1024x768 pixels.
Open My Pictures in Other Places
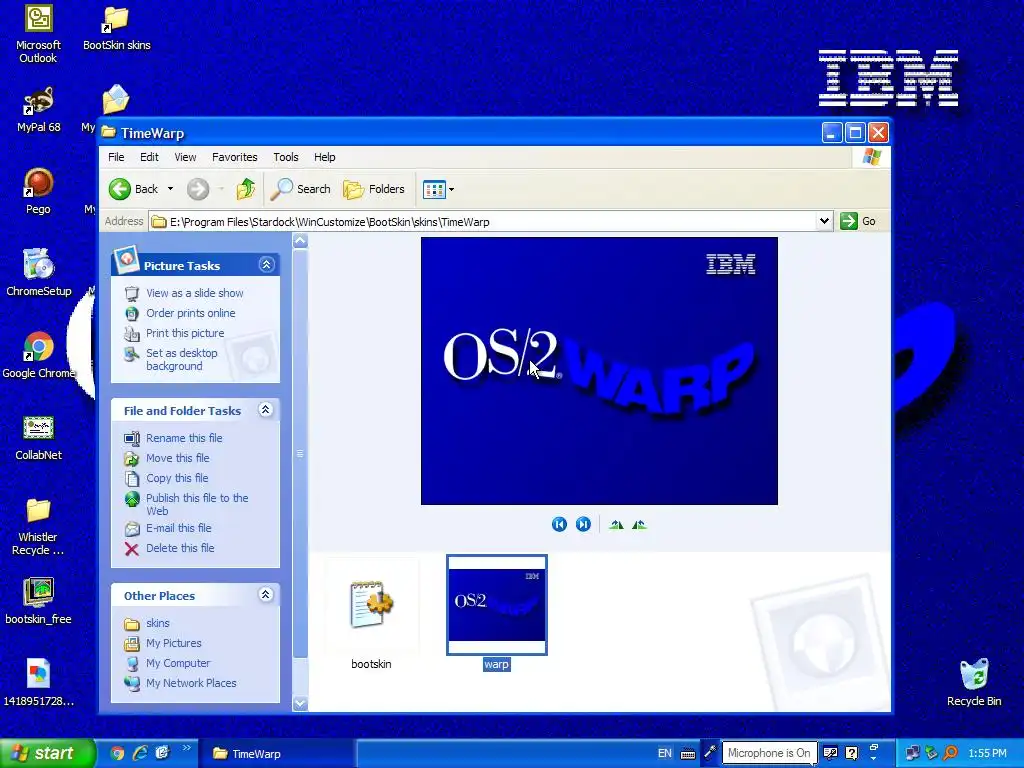[x=174, y=643]
